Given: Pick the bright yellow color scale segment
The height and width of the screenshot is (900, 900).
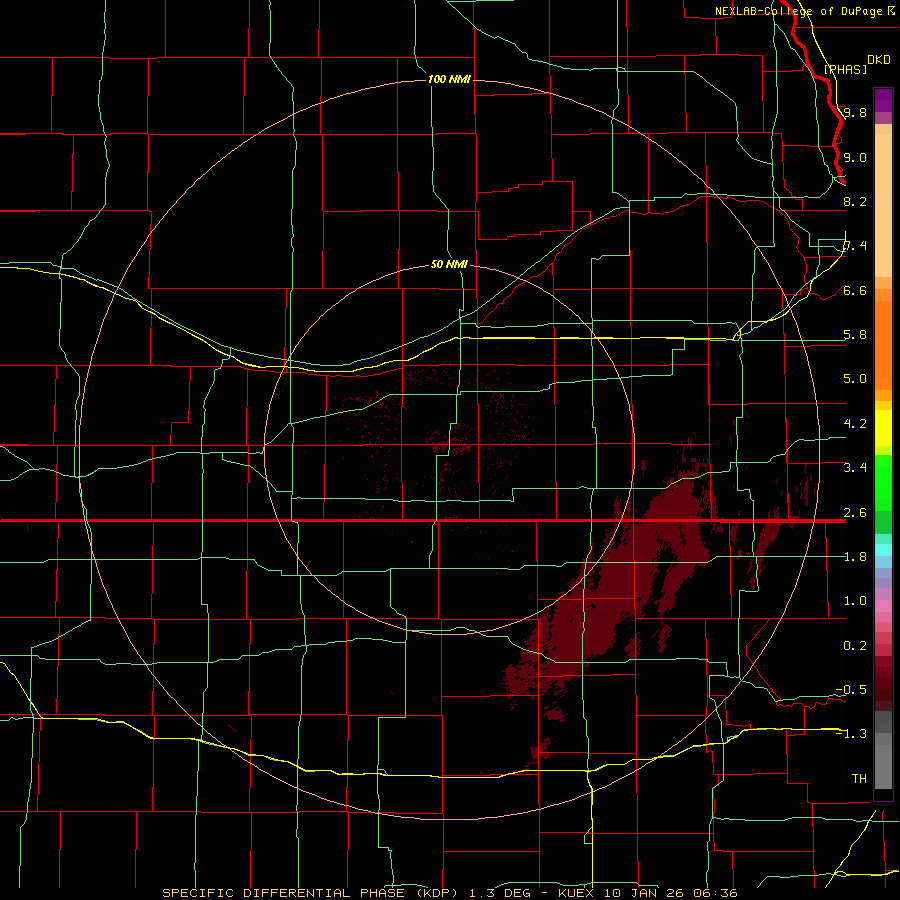Looking at the screenshot, I should (883, 428).
